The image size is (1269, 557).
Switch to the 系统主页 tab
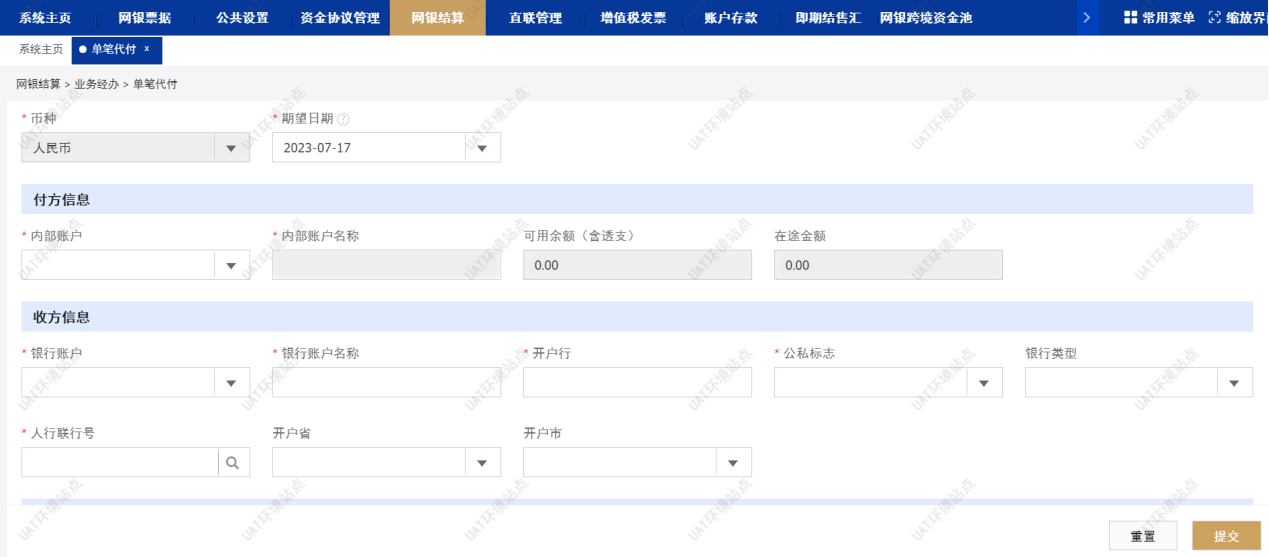41,49
